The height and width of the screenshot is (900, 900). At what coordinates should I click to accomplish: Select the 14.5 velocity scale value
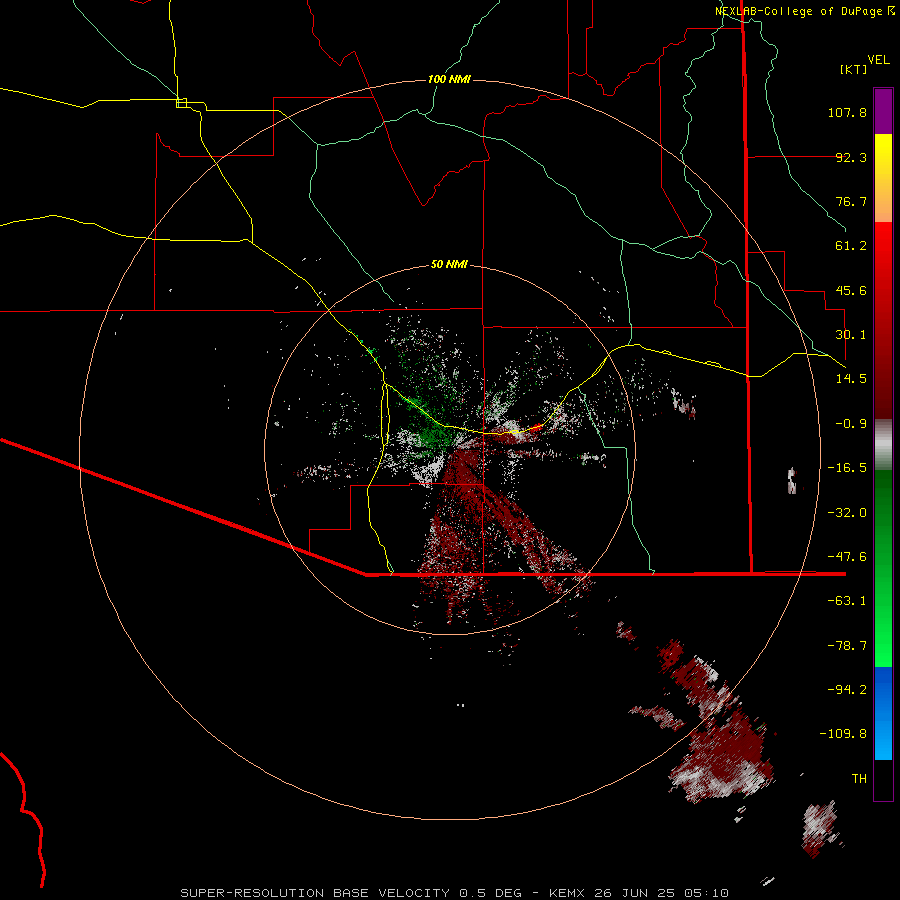(851, 379)
